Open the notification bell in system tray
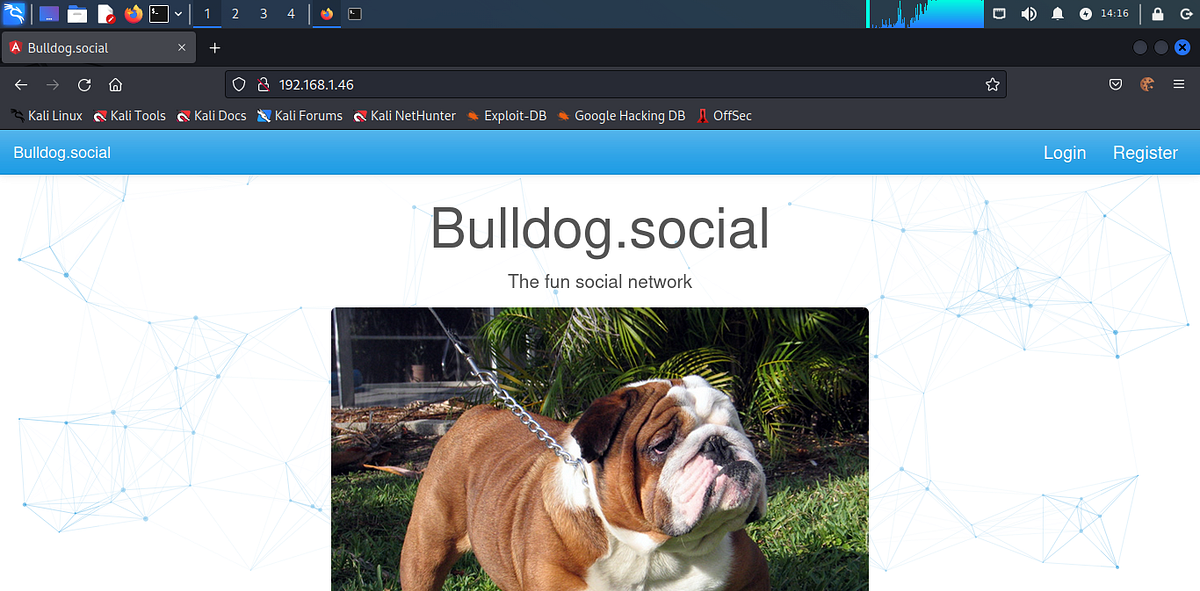The width and height of the screenshot is (1200, 591). (1057, 13)
